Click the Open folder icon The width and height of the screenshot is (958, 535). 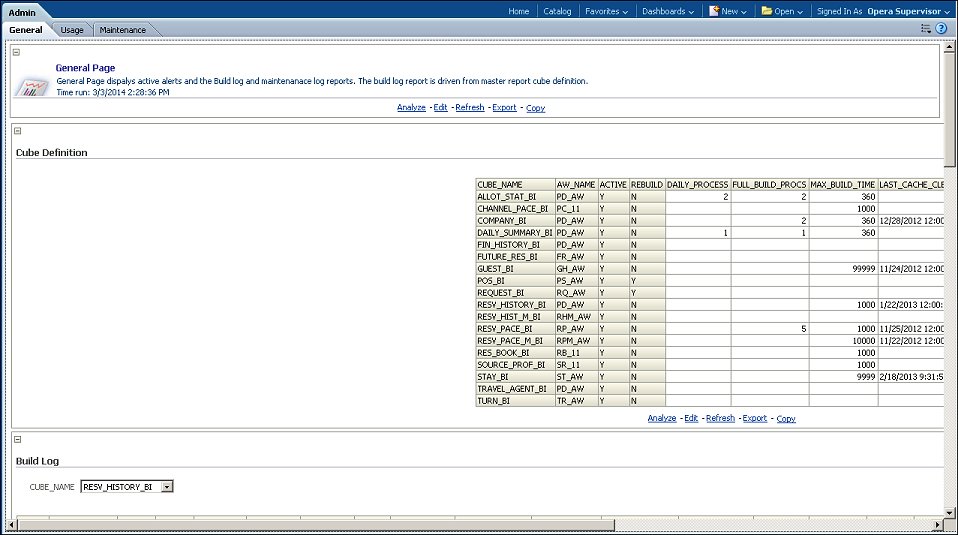(x=766, y=11)
